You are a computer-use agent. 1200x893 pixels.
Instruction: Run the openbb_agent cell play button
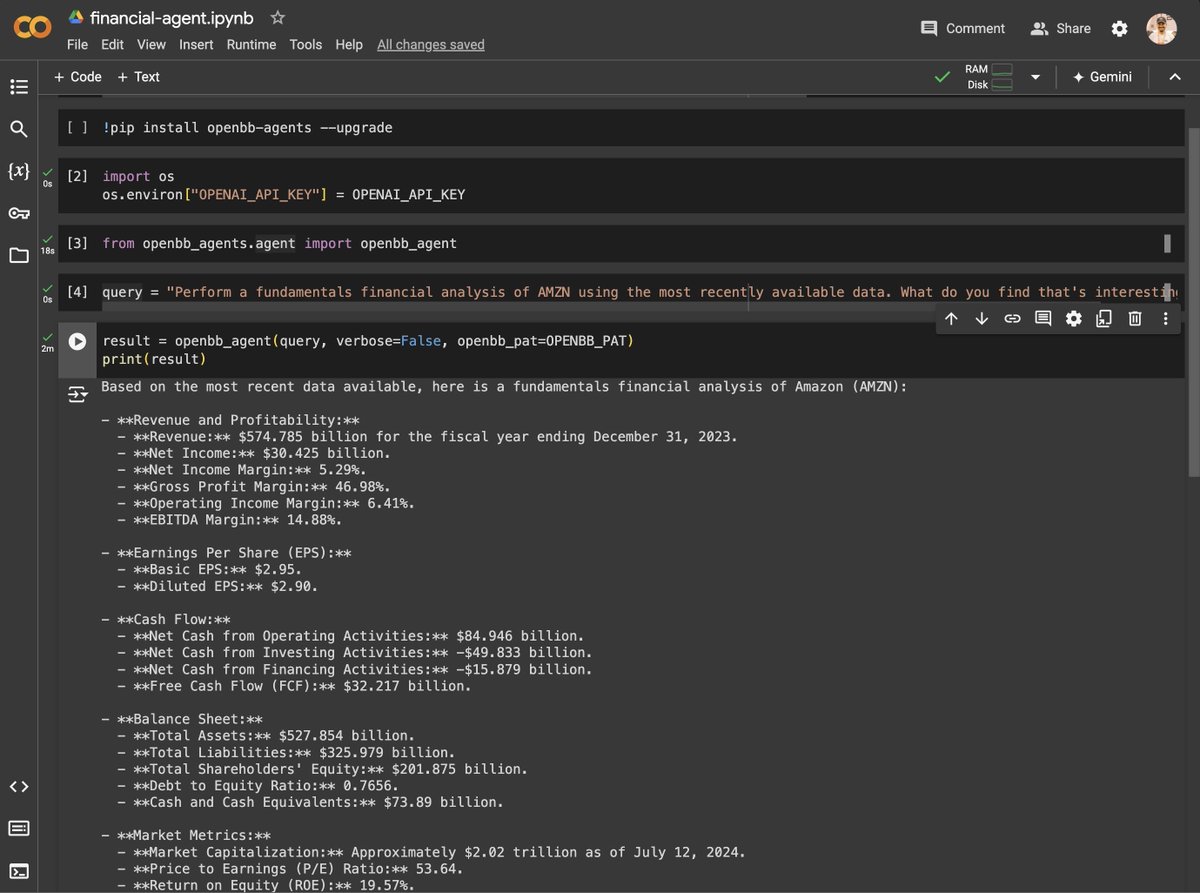[x=77, y=341]
